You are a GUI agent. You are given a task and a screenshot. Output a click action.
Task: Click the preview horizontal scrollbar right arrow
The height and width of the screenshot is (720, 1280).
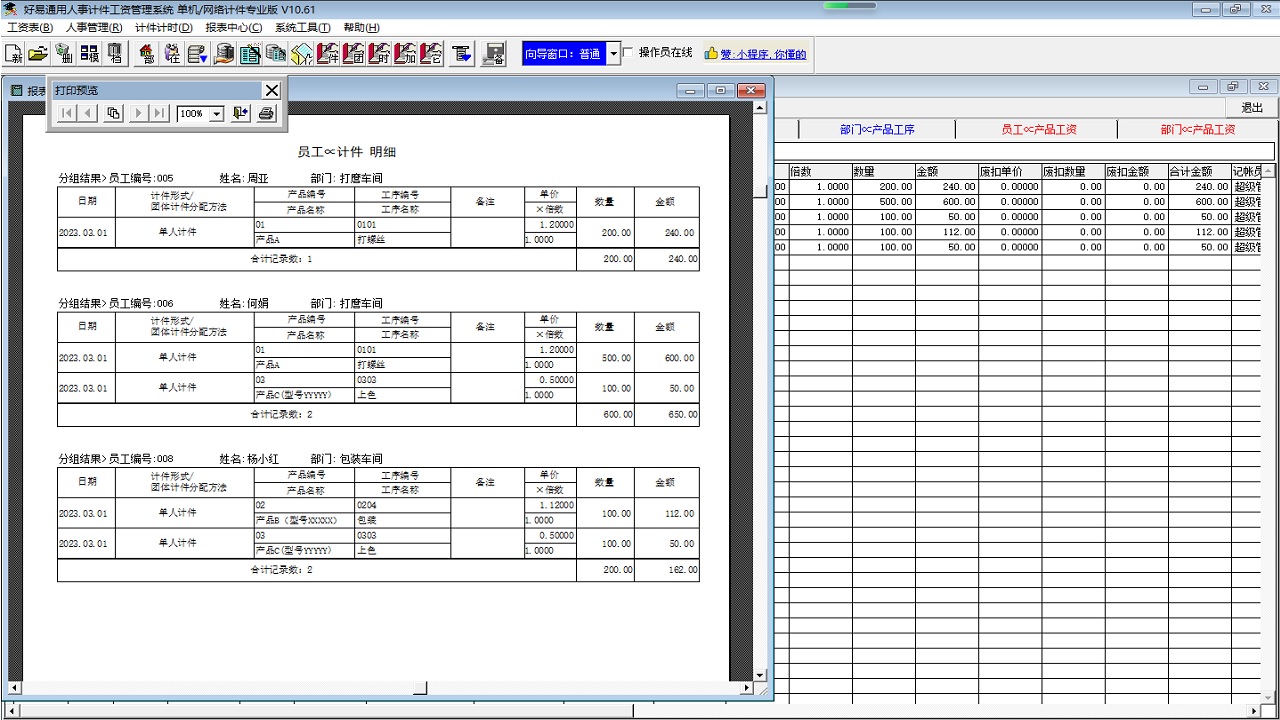(x=746, y=688)
